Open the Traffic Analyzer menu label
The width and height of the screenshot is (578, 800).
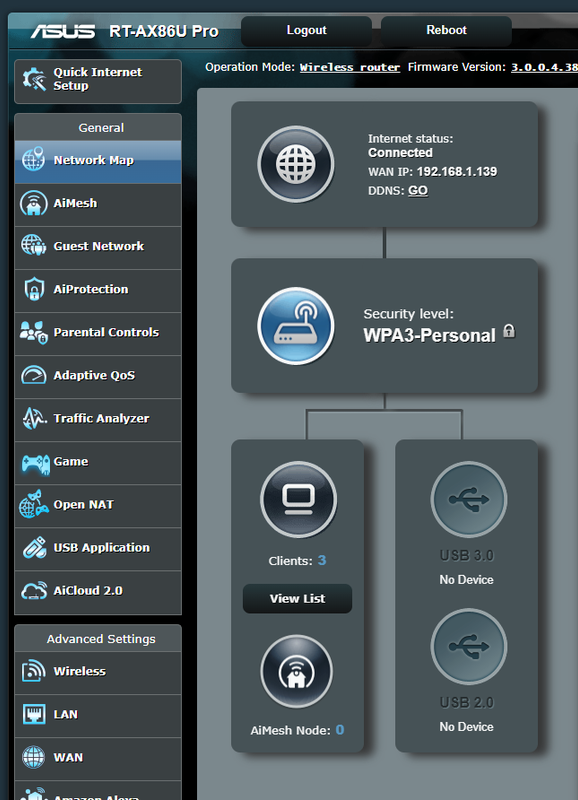pos(102,418)
